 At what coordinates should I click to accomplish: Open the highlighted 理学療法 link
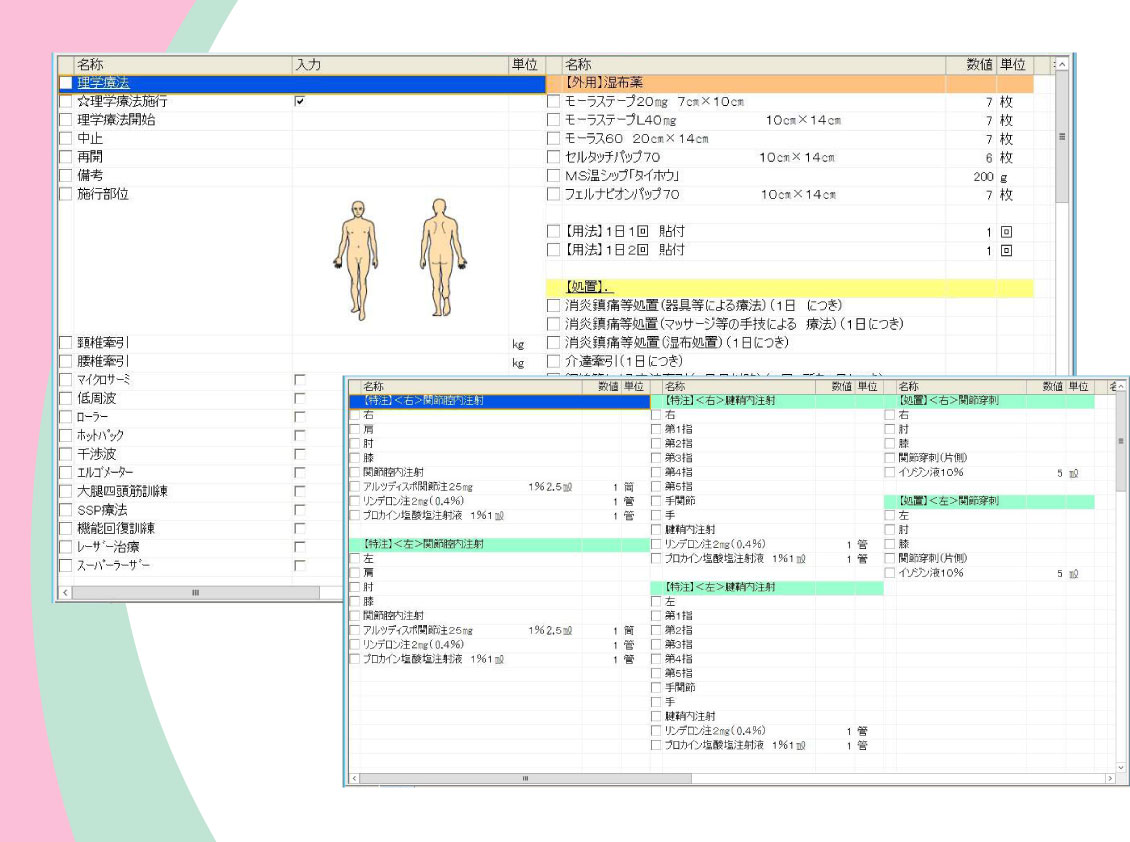(104, 83)
